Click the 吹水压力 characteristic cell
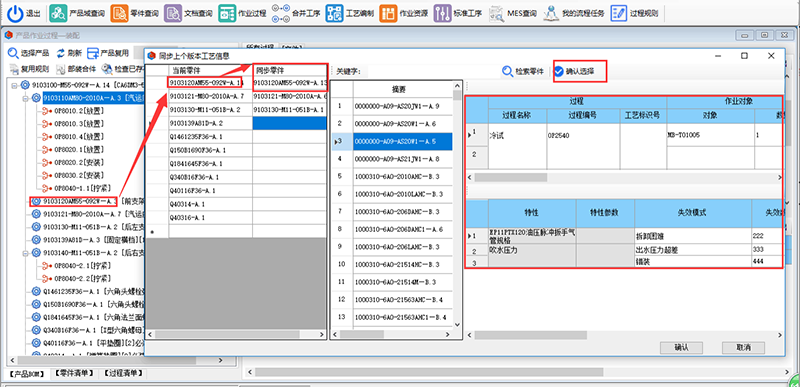The height and width of the screenshot is (387, 800). point(532,249)
